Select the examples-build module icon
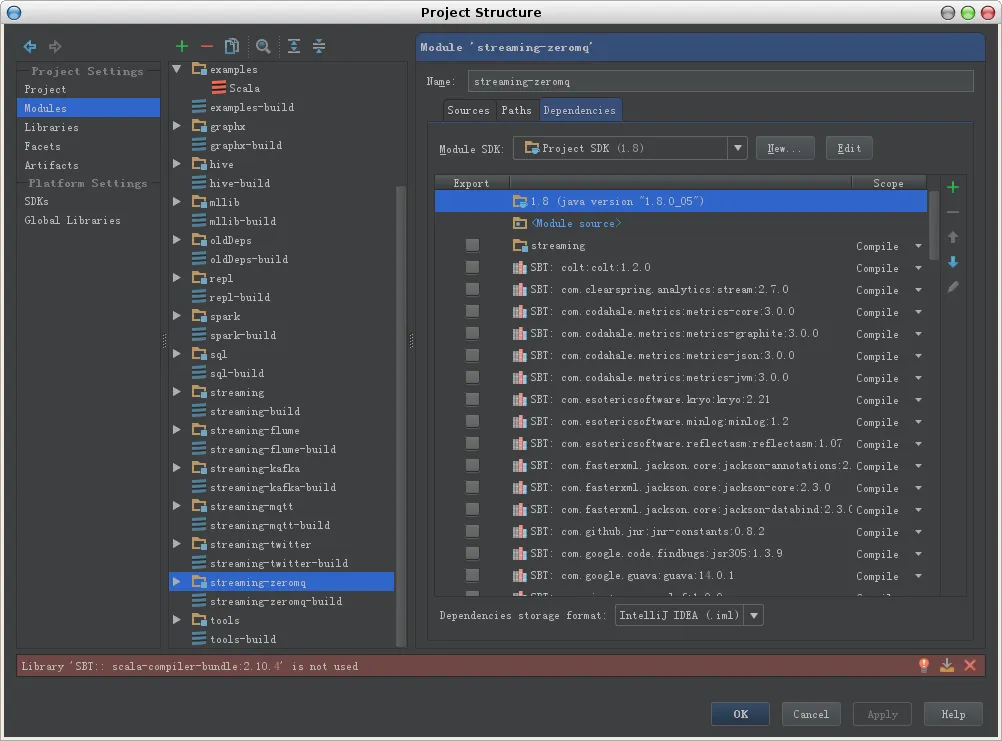This screenshot has height=741, width=1002. [x=199, y=107]
